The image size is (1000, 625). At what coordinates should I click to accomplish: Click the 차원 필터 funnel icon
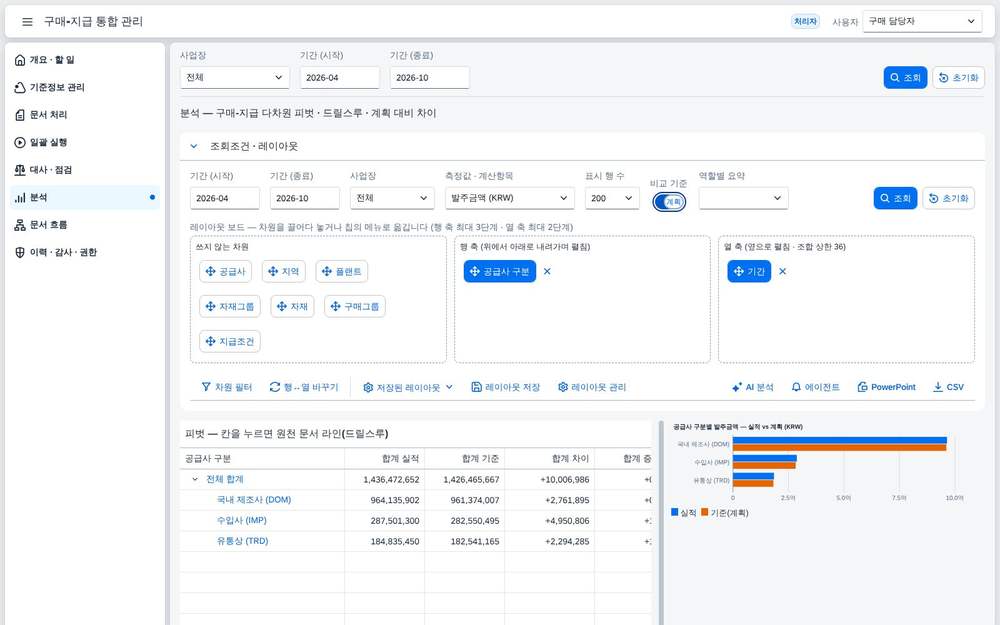pyautogui.click(x=206, y=387)
